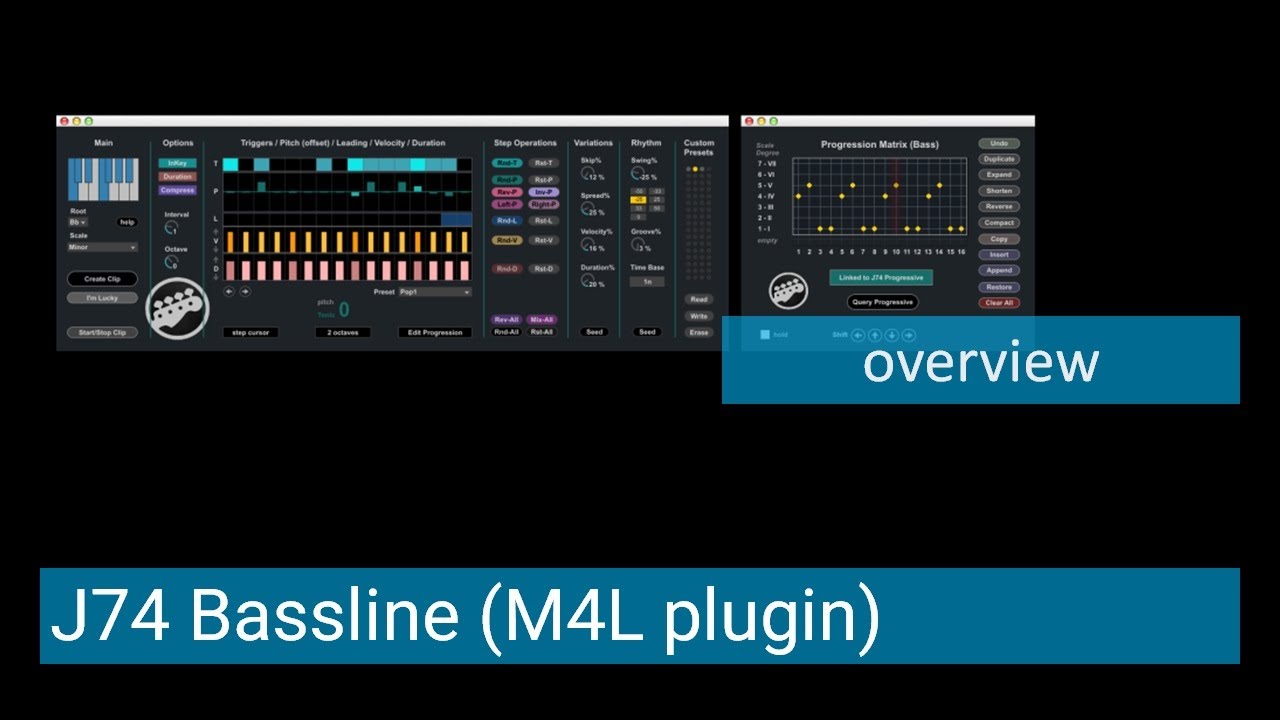Click the Interval knob
This screenshot has width=1280, height=720.
(x=171, y=227)
